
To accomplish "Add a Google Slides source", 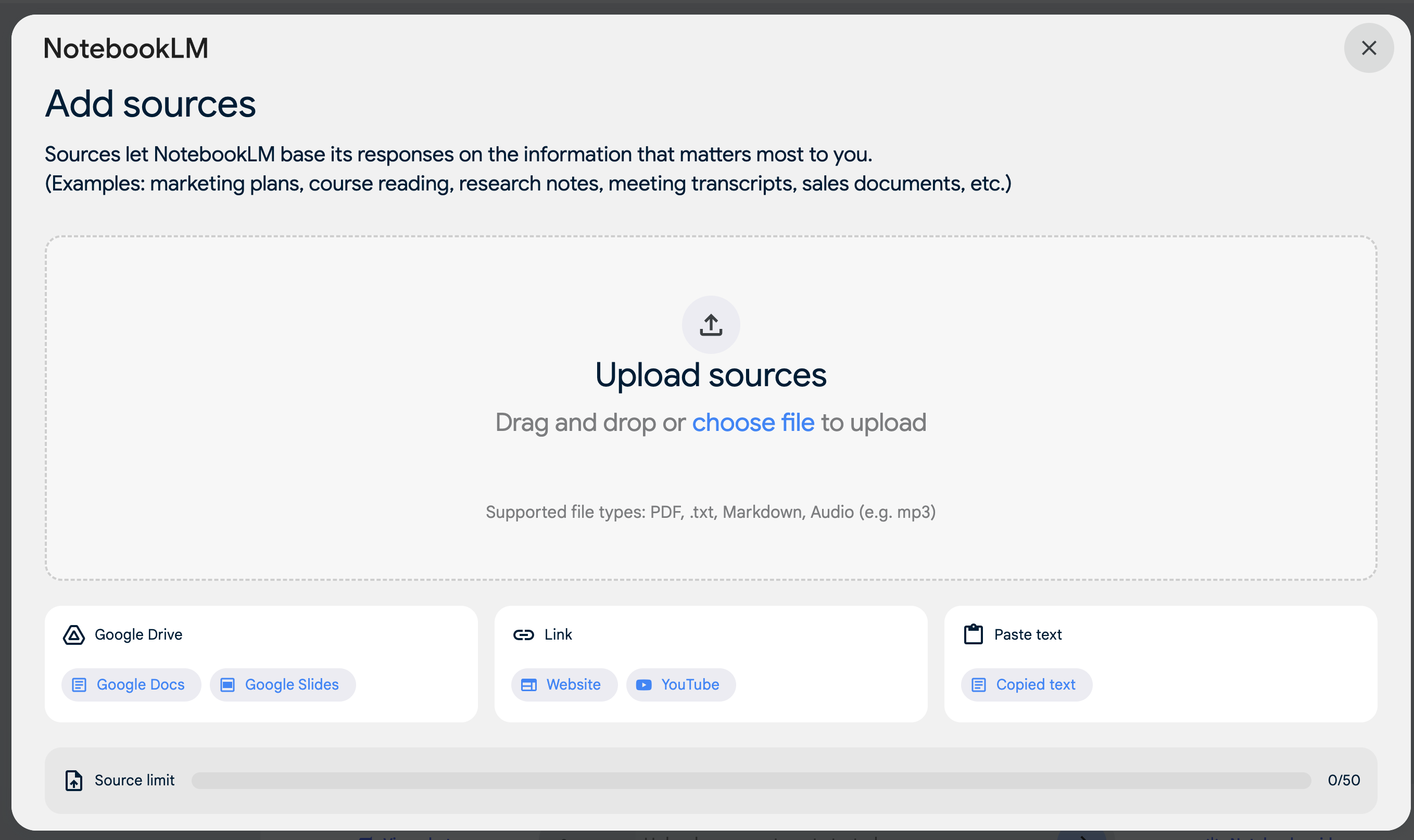I will tap(283, 684).
